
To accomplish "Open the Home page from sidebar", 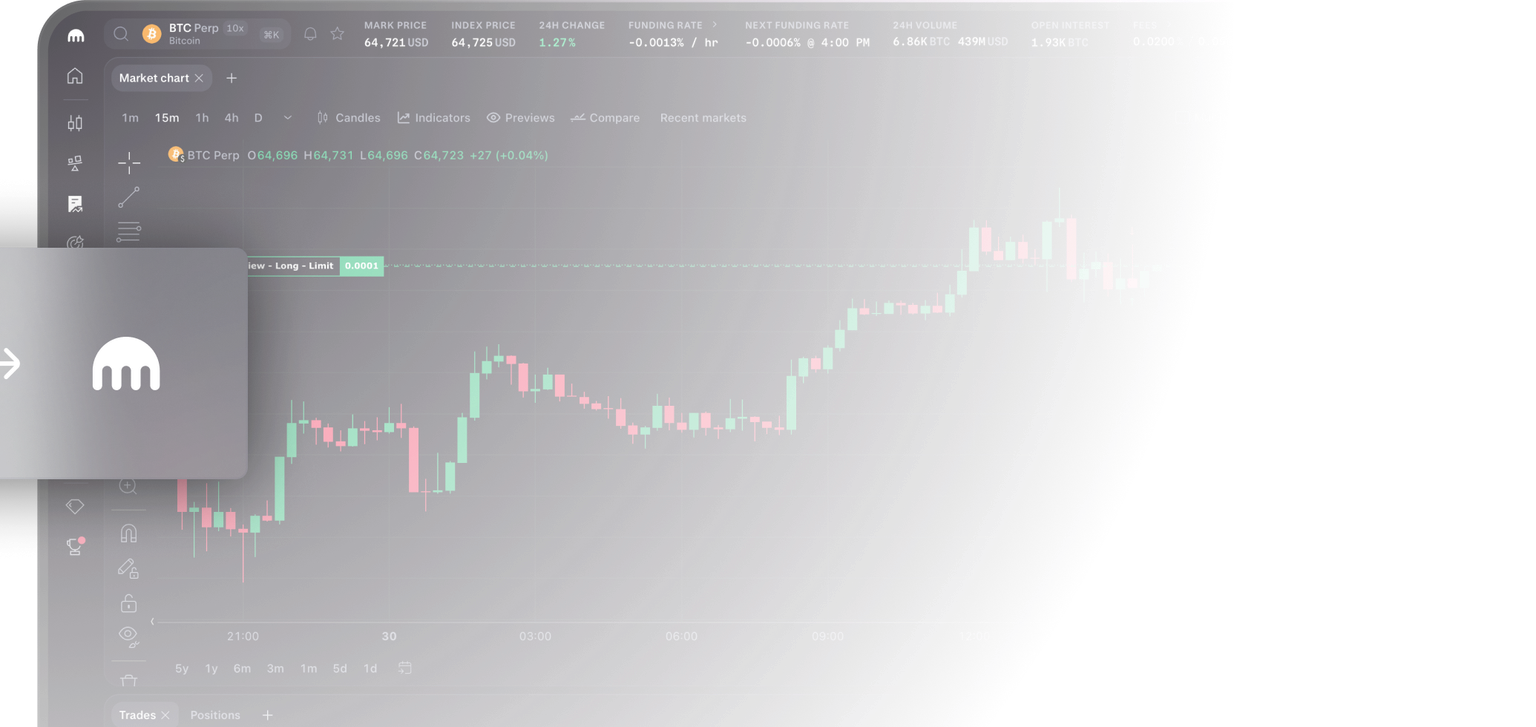I will [75, 76].
